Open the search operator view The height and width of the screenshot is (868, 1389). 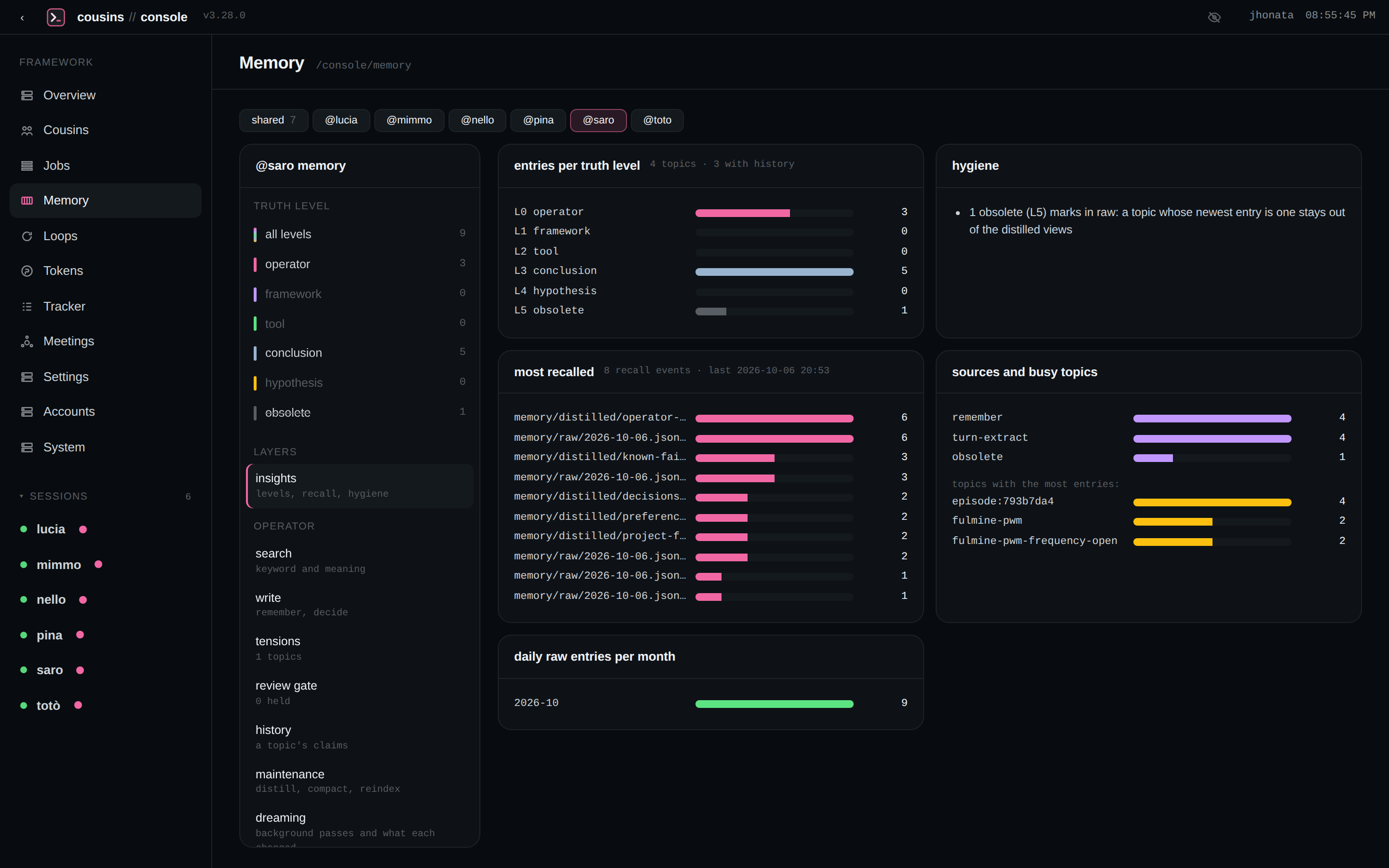tap(360, 560)
